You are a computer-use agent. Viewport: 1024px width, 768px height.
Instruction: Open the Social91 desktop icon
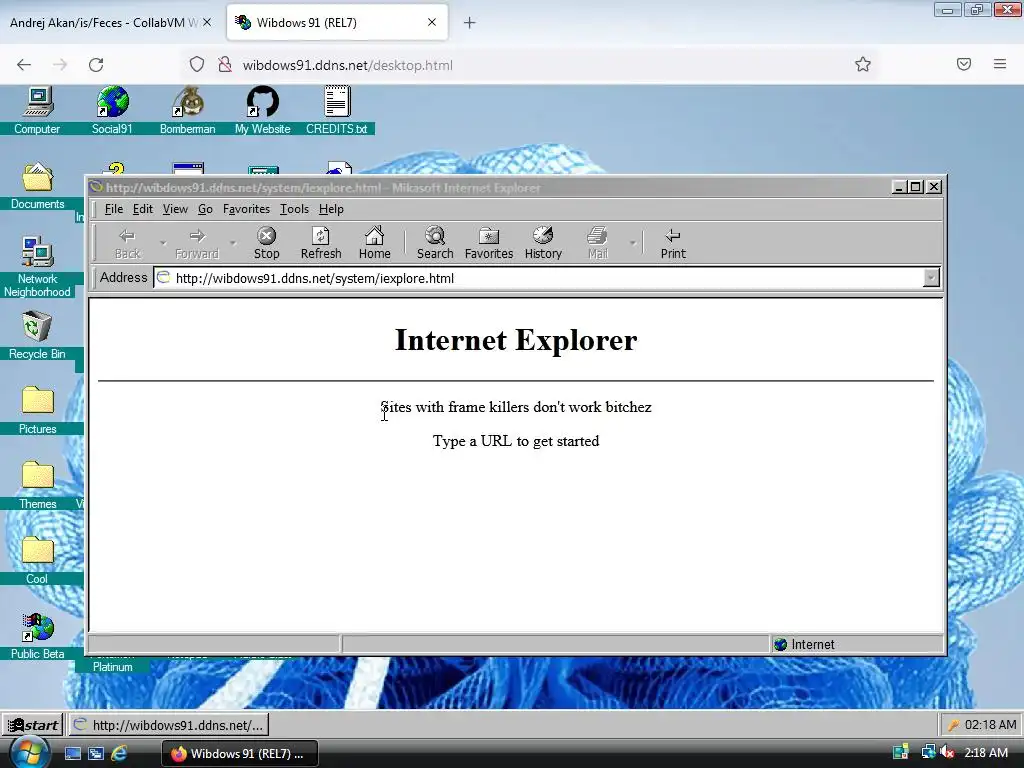[x=112, y=110]
